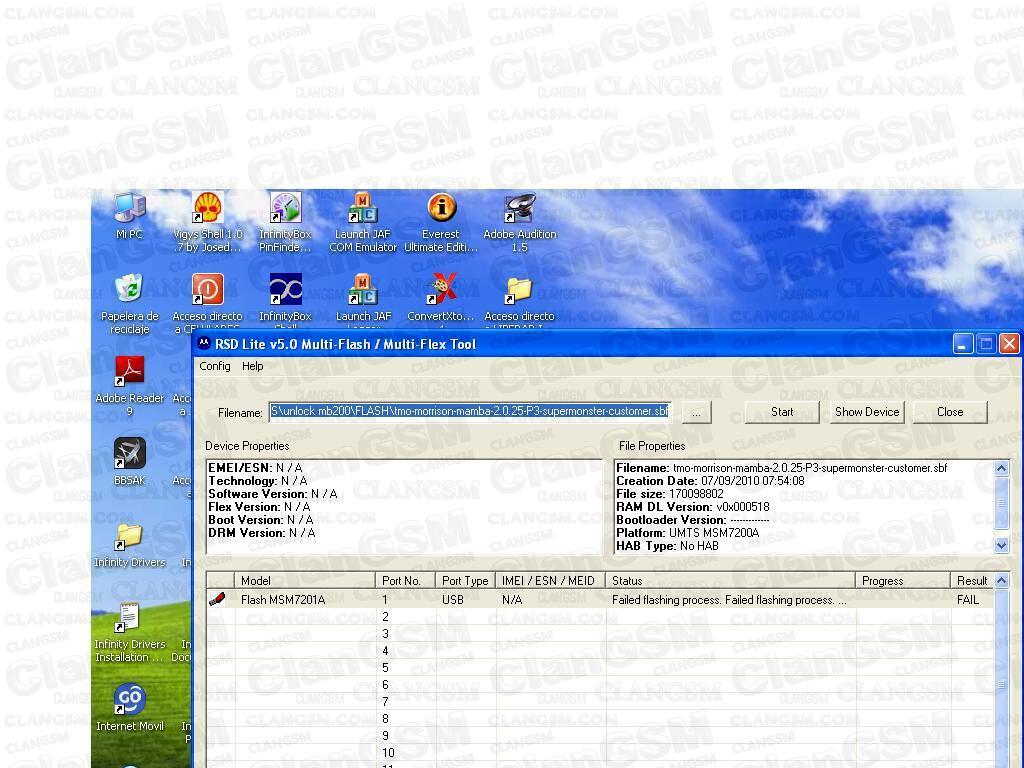Image resolution: width=1024 pixels, height=768 pixels.
Task: Launch ConvertXto shortcut icon
Action: (x=441, y=290)
